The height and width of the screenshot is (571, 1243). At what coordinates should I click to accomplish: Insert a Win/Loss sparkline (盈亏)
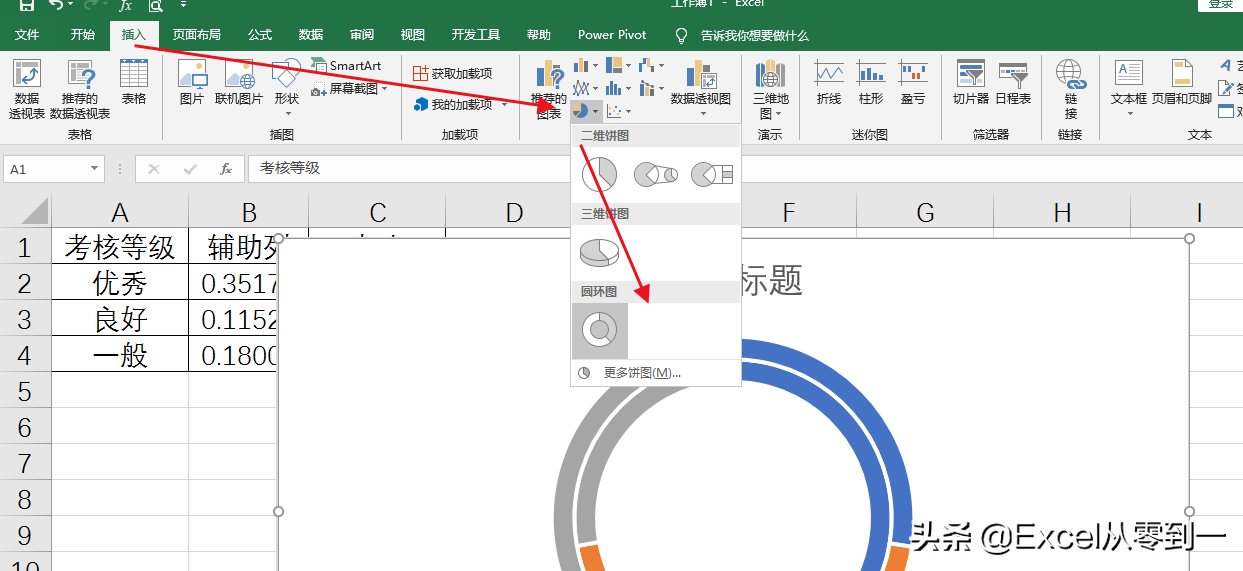[913, 82]
